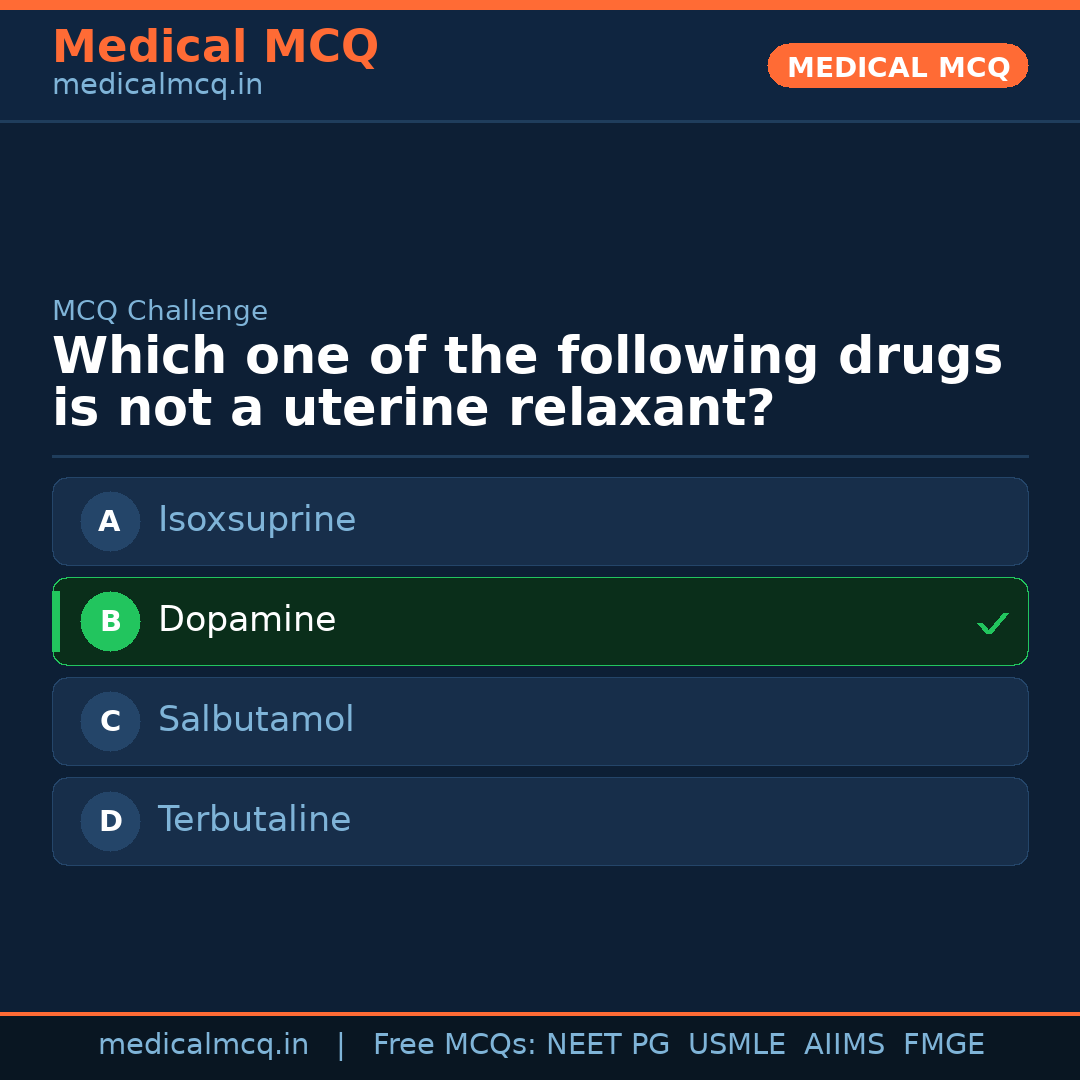Viewport: 1080px width, 1080px height.
Task: Click the Free MCQs footer text
Action: [x=454, y=1045]
